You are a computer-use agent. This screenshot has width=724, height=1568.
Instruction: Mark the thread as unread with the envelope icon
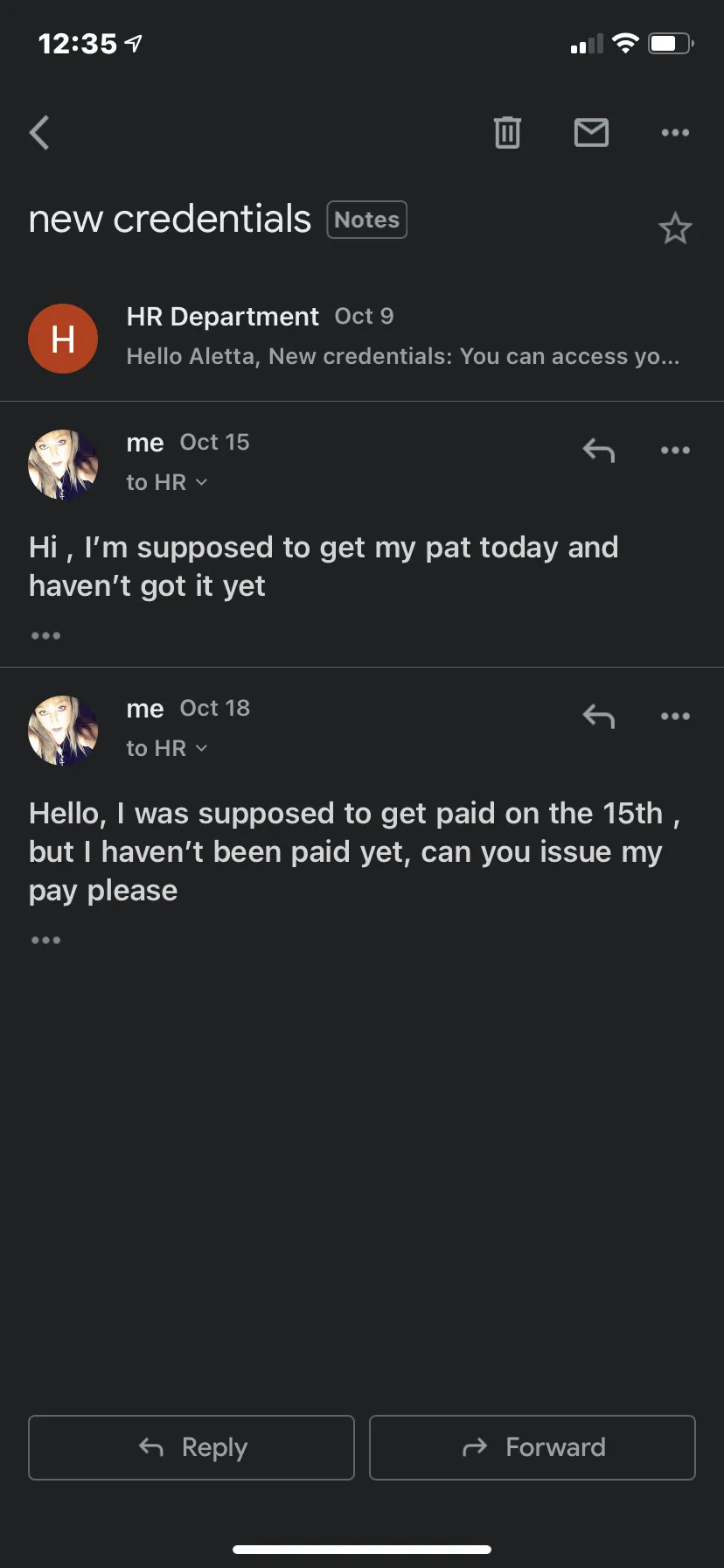click(591, 132)
